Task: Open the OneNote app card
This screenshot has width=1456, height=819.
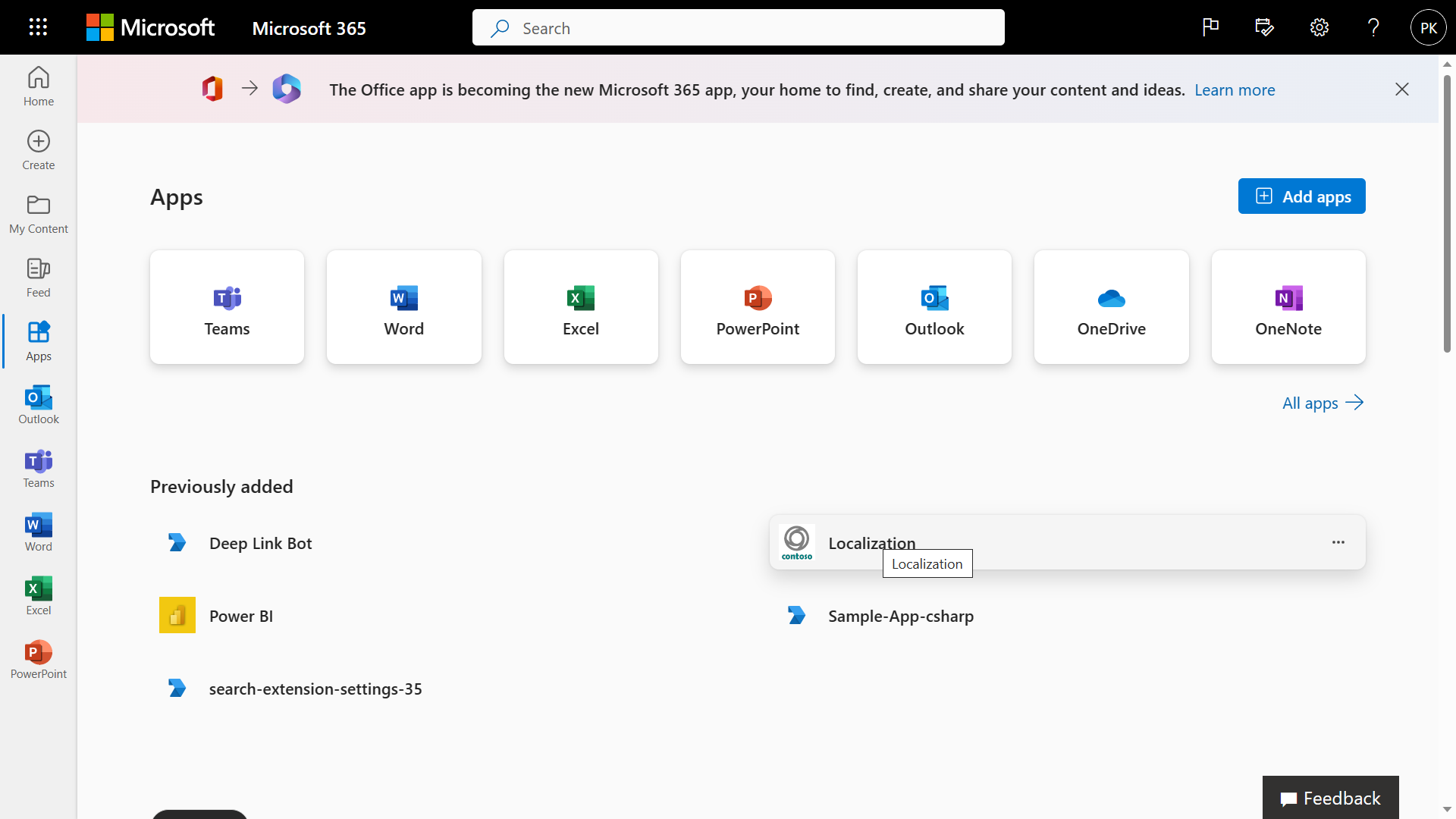Action: click(x=1288, y=307)
